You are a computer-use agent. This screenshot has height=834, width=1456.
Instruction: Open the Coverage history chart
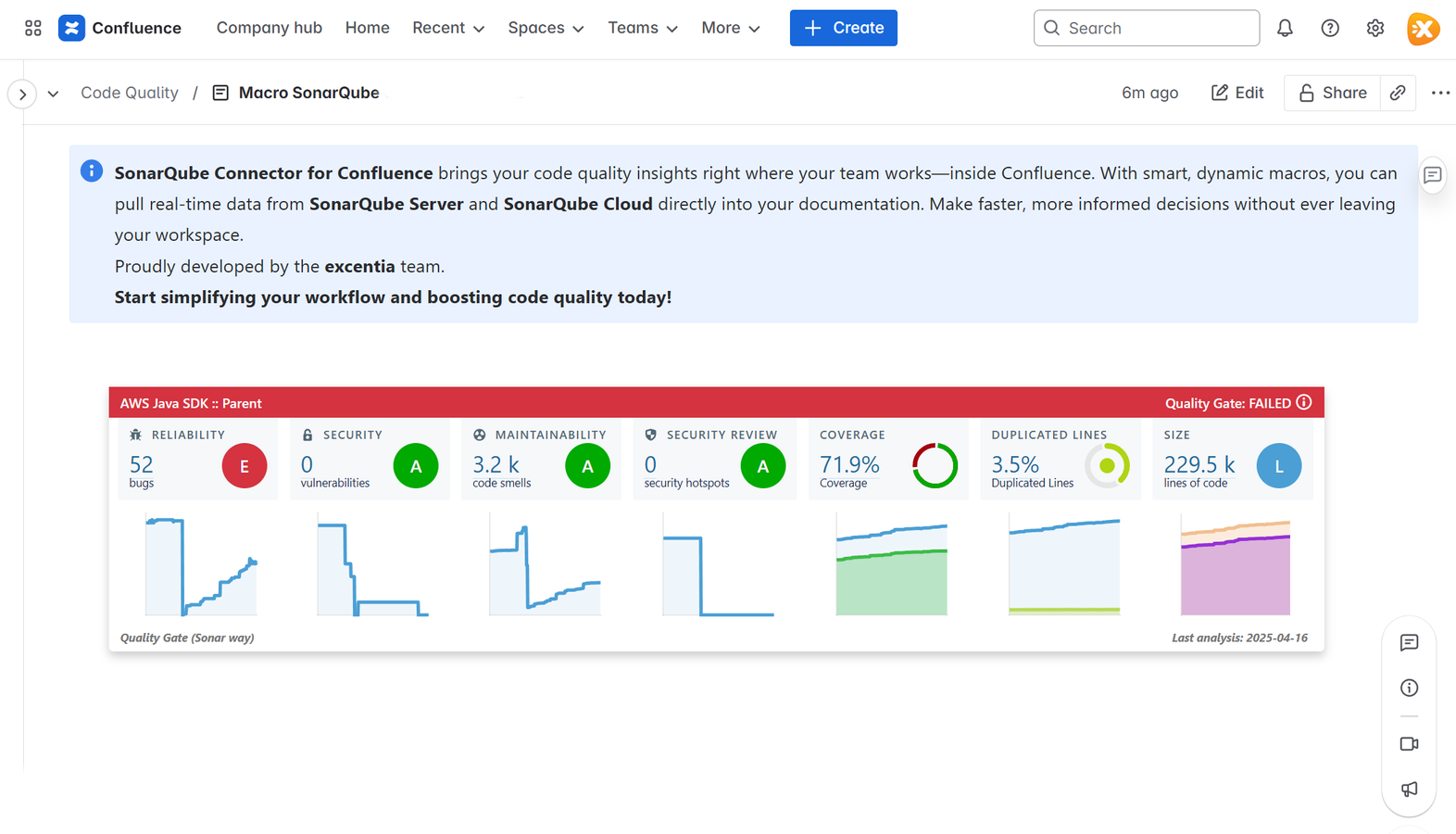pyautogui.click(x=891, y=566)
